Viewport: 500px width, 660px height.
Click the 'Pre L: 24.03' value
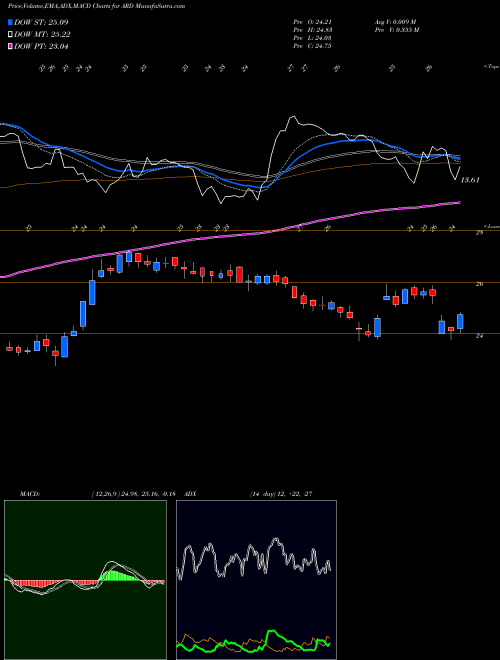(x=312, y=38)
